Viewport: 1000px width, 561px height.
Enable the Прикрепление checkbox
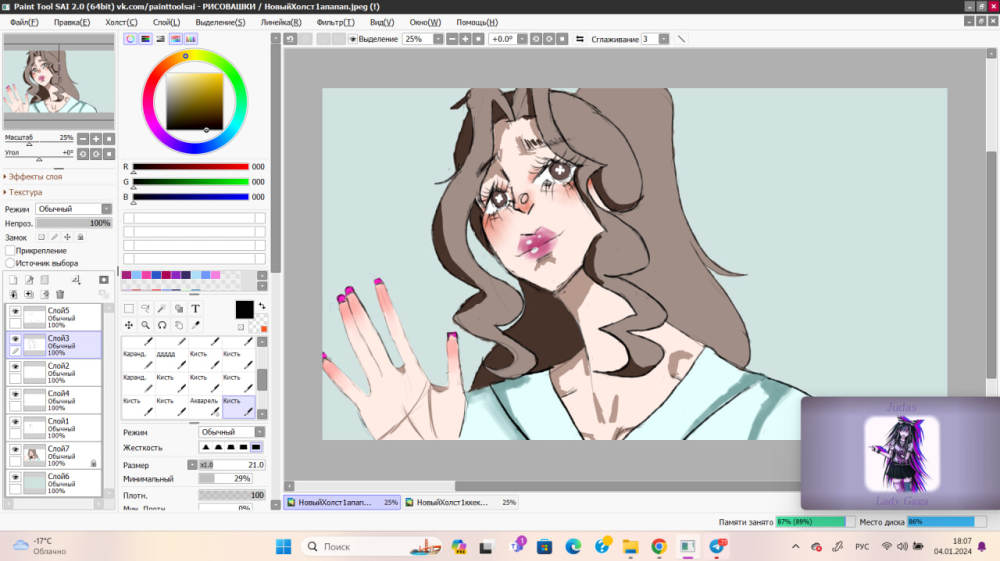point(10,251)
